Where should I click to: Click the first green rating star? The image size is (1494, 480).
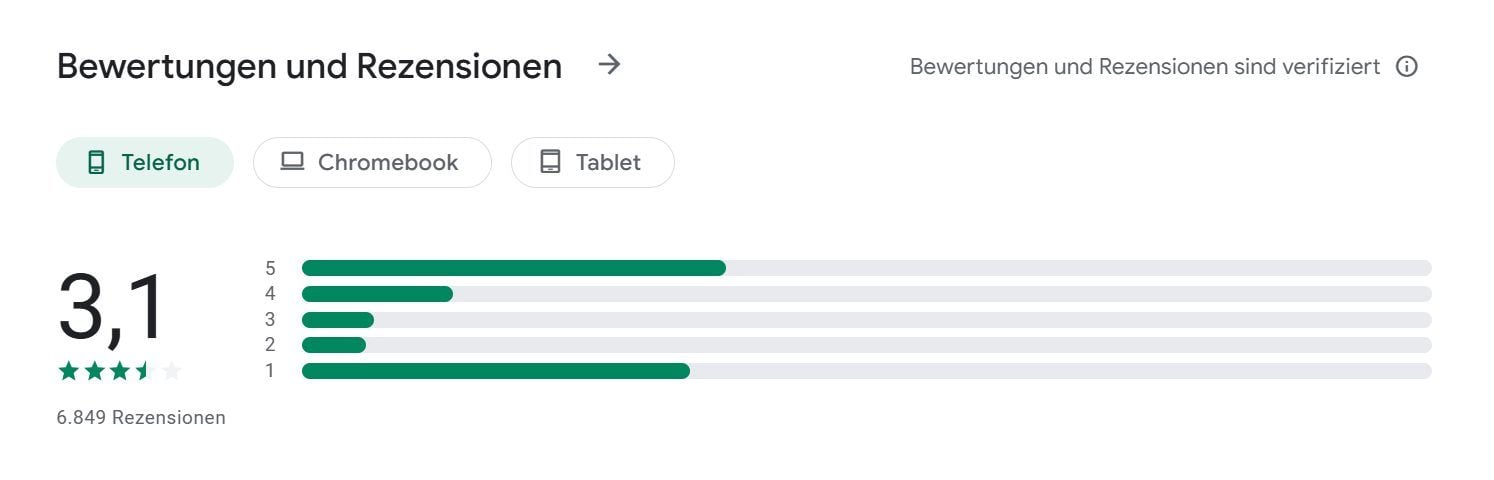click(68, 371)
